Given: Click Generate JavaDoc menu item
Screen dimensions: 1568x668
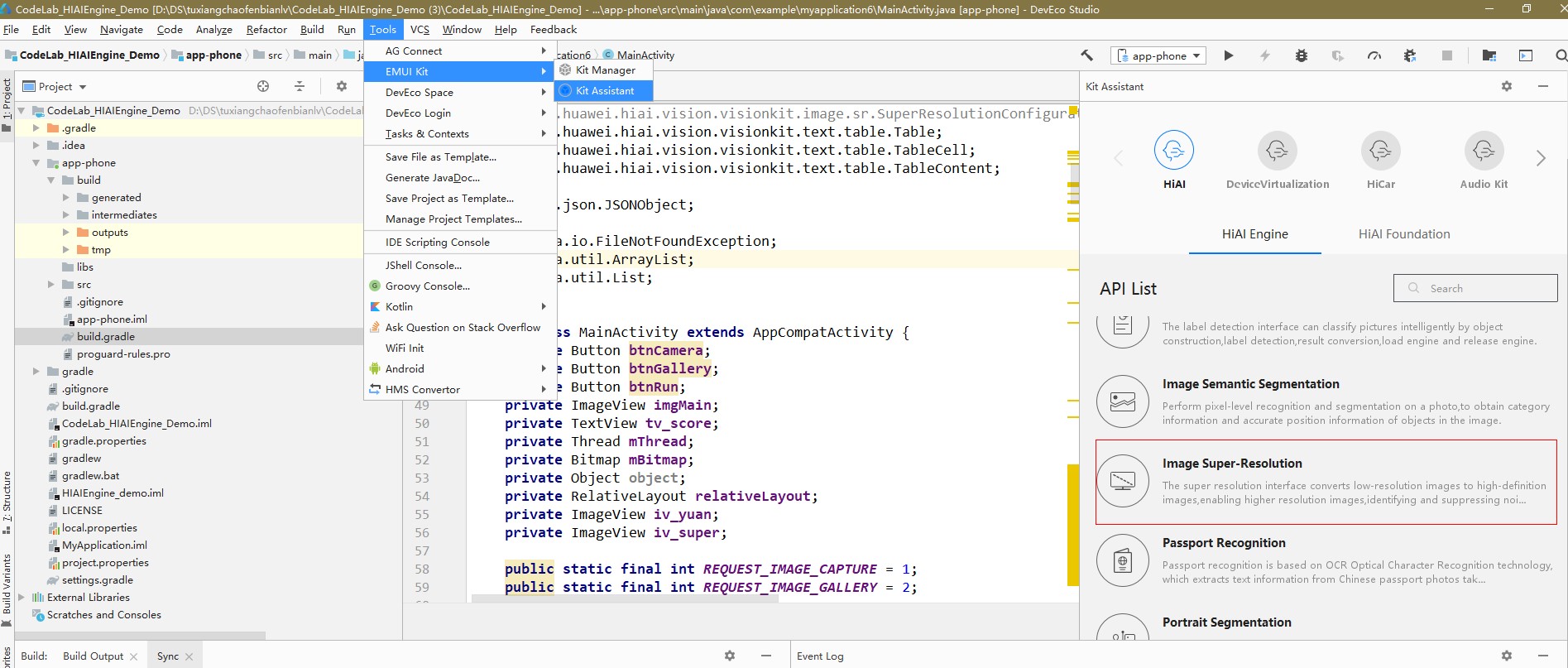Looking at the screenshot, I should tap(459, 178).
